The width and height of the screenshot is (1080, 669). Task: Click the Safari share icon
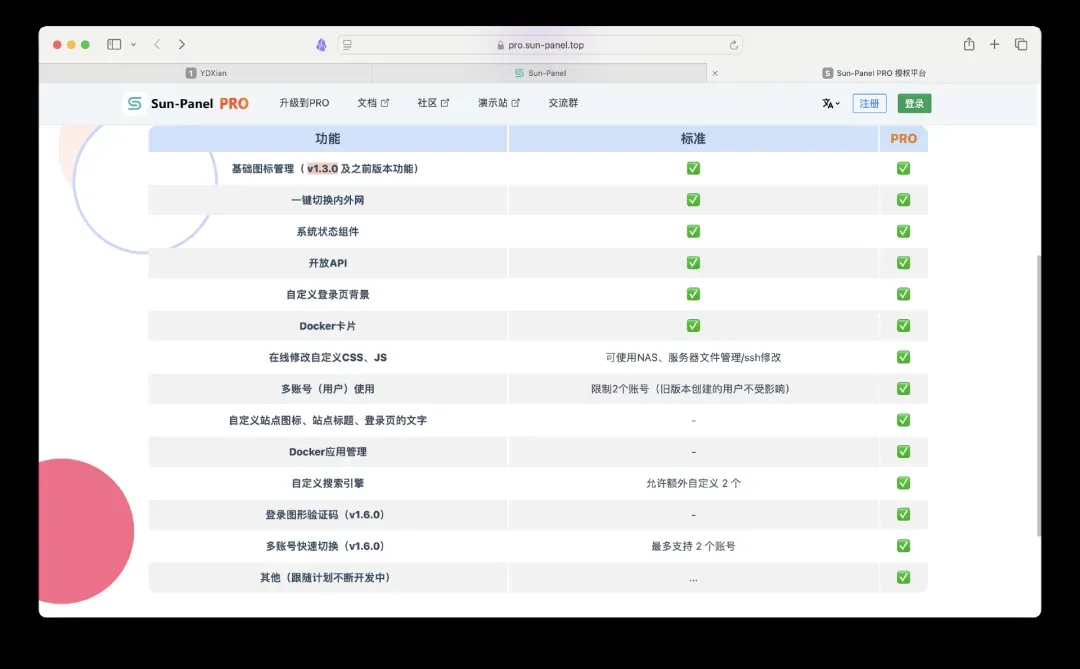tap(968, 45)
